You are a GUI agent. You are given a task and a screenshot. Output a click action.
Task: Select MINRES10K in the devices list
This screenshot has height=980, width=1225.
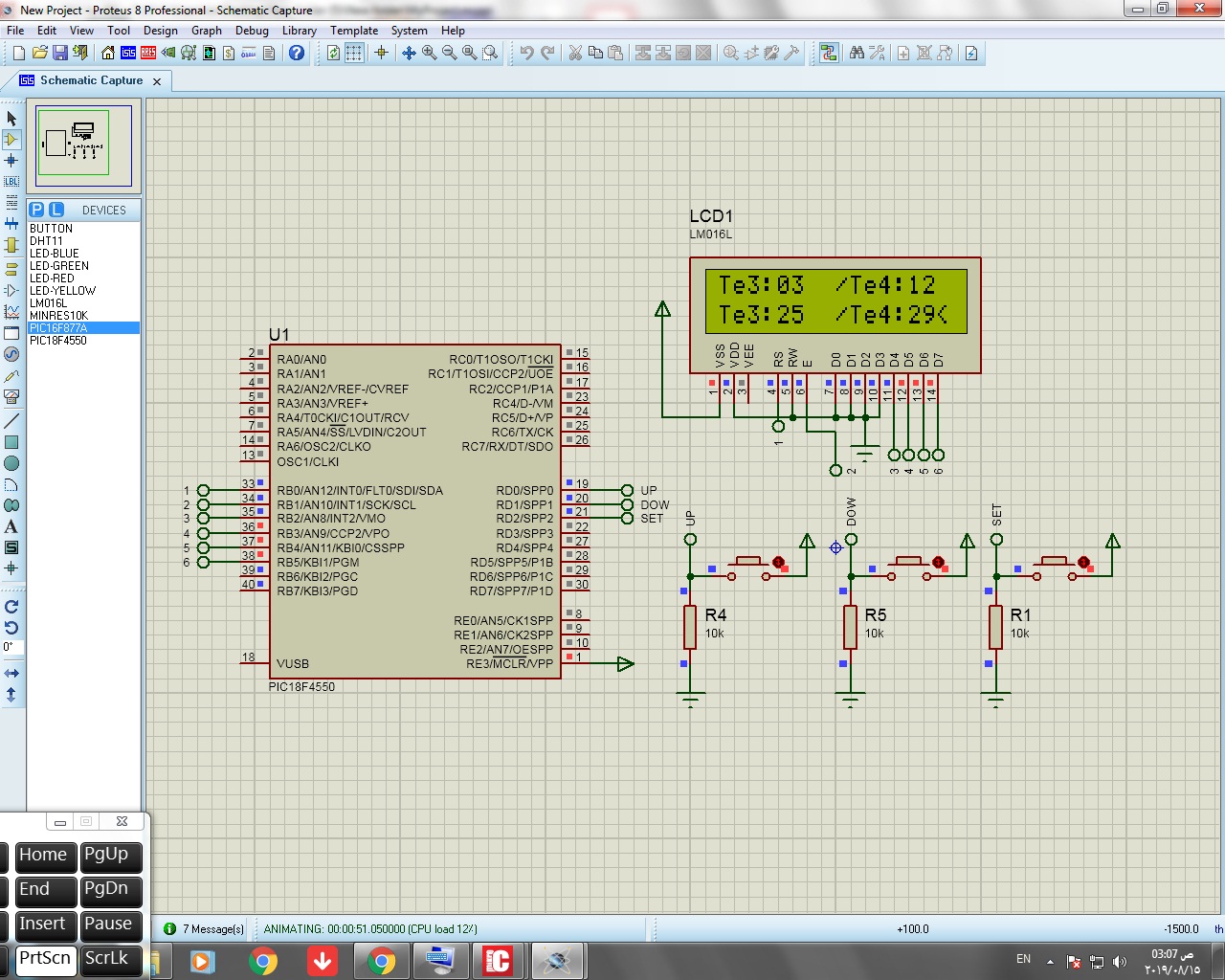coord(83,316)
